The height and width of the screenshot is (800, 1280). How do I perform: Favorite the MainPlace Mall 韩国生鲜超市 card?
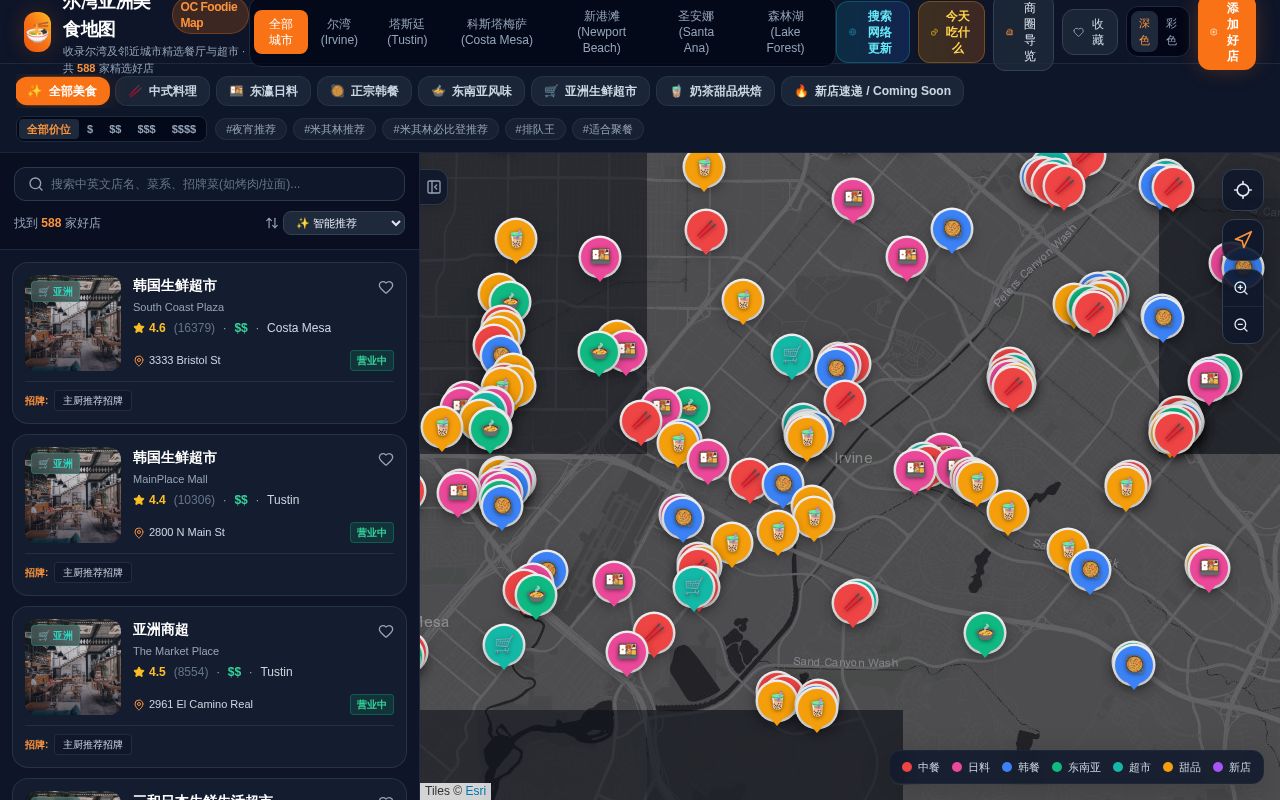[386, 459]
